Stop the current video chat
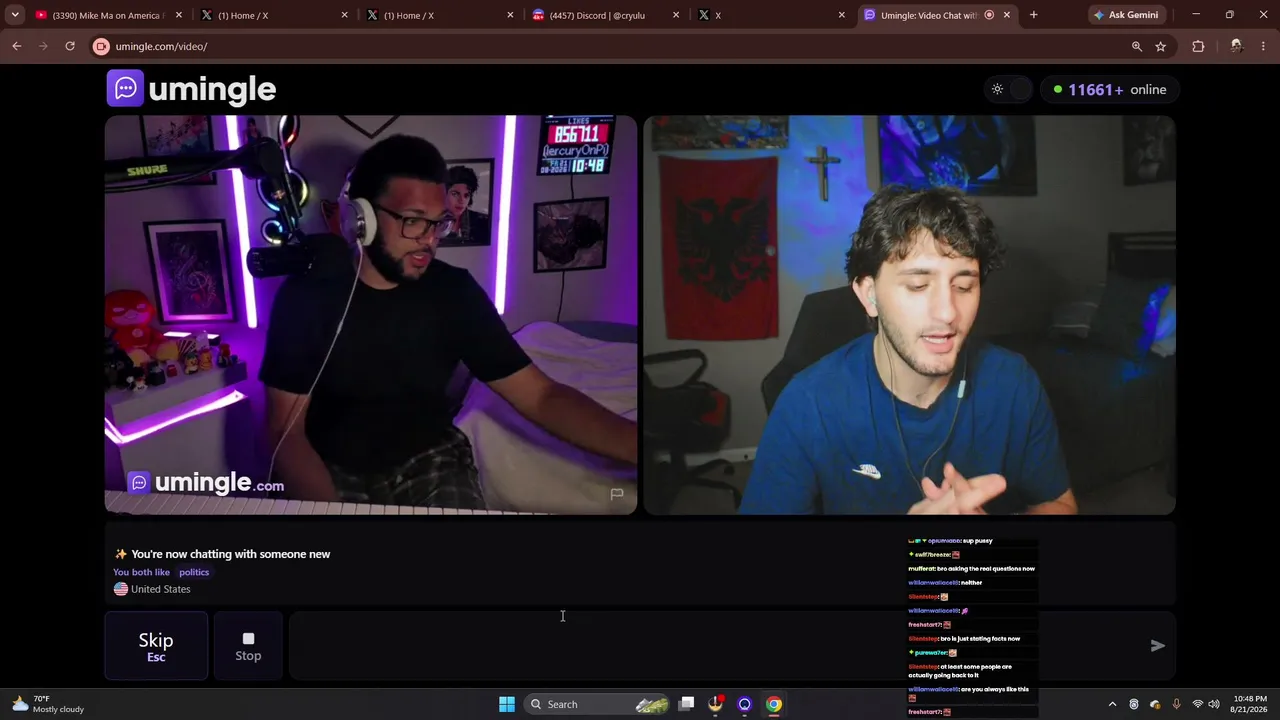 coord(248,646)
